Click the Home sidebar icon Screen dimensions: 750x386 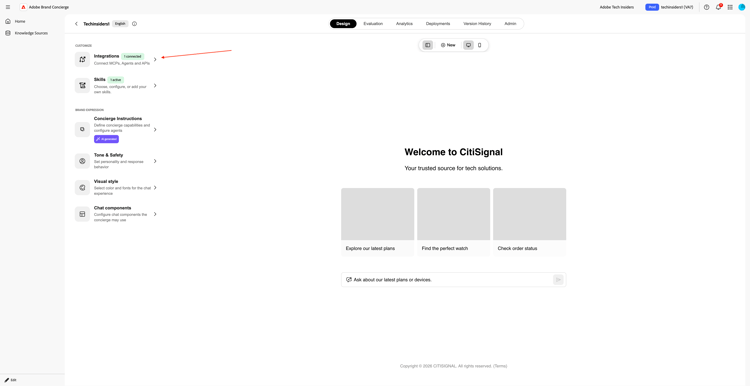(x=8, y=21)
